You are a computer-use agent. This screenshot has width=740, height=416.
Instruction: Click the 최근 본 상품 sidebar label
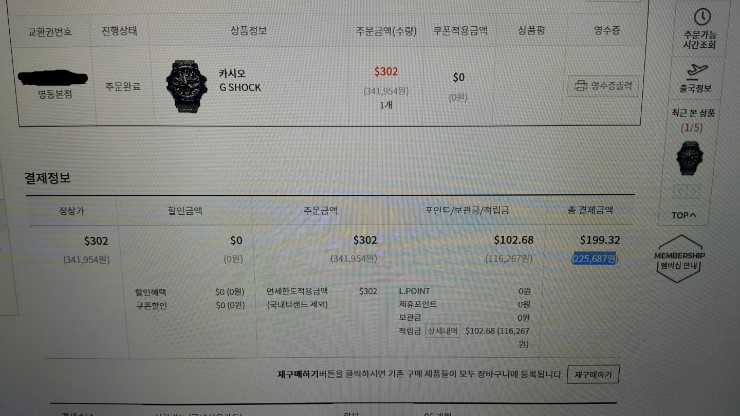[x=693, y=113]
